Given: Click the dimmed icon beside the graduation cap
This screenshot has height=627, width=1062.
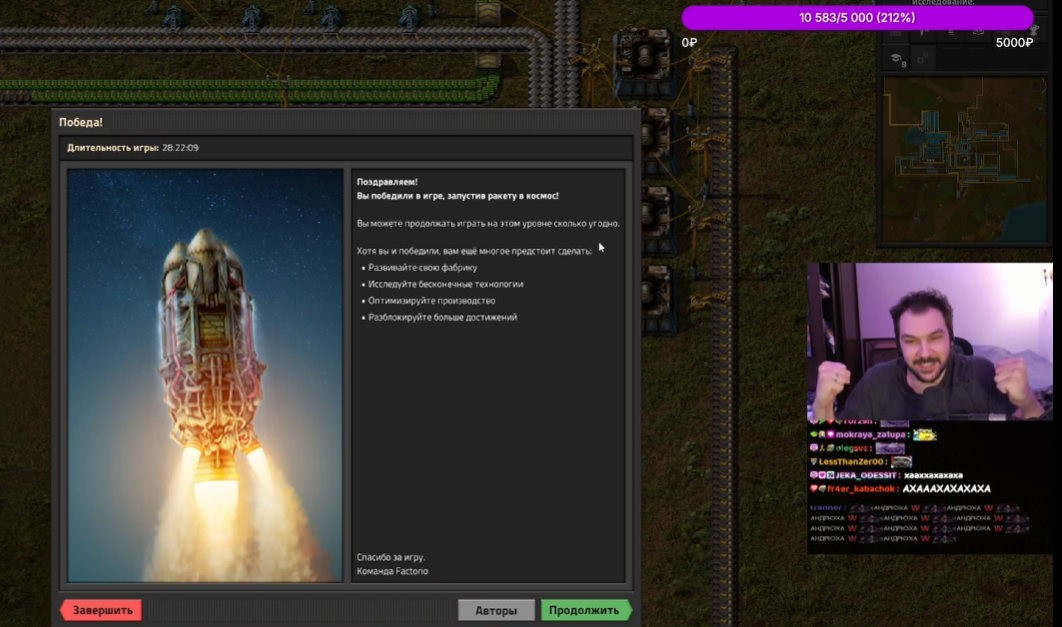Looking at the screenshot, I should [x=922, y=60].
